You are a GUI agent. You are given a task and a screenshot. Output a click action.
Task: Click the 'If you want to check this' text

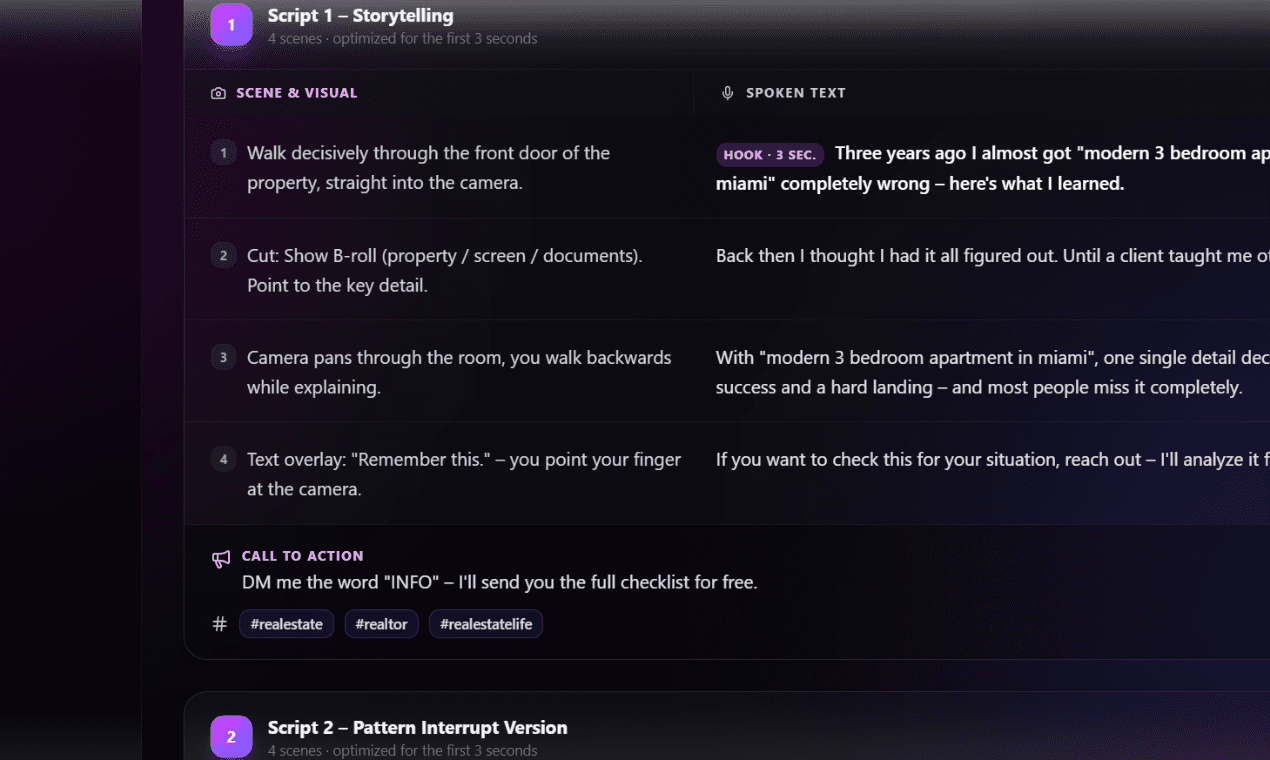[993, 460]
